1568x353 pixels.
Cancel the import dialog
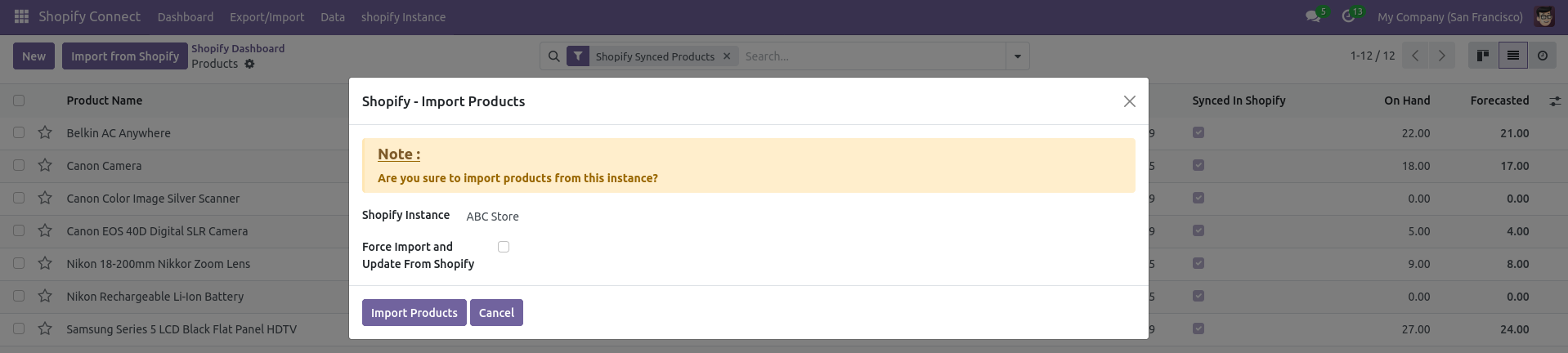pos(496,313)
